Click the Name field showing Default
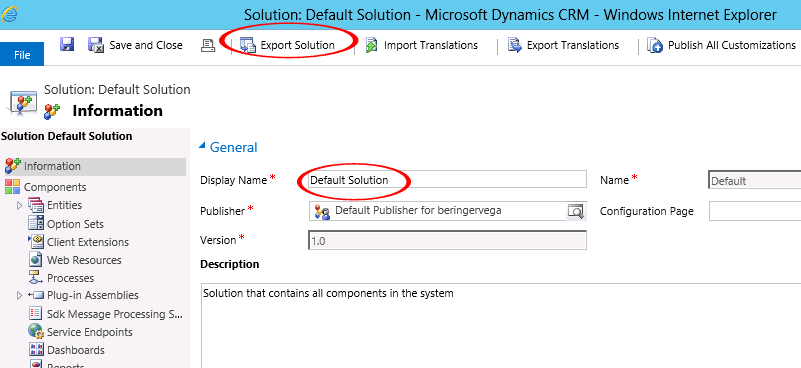The height and width of the screenshot is (368, 801). coord(755,180)
